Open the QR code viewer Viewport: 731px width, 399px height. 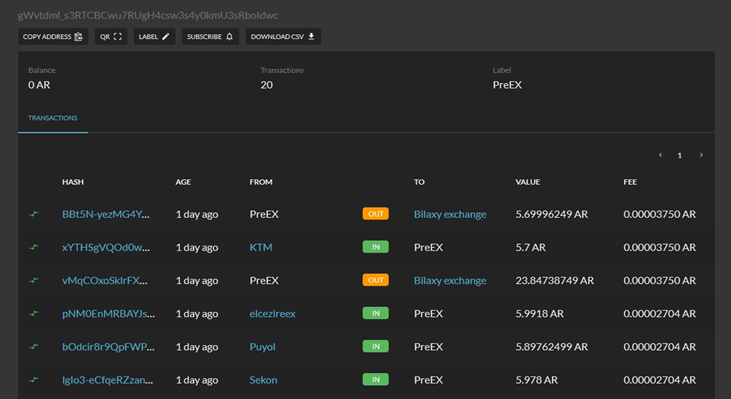(111, 36)
